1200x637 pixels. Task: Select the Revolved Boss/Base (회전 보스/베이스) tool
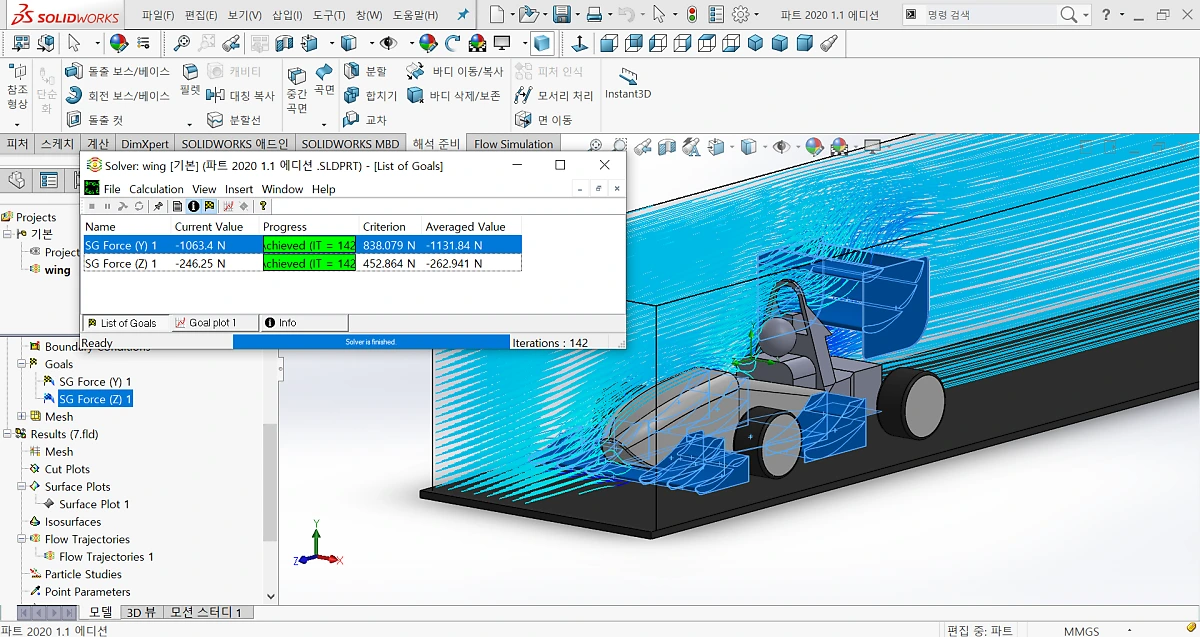coord(118,95)
